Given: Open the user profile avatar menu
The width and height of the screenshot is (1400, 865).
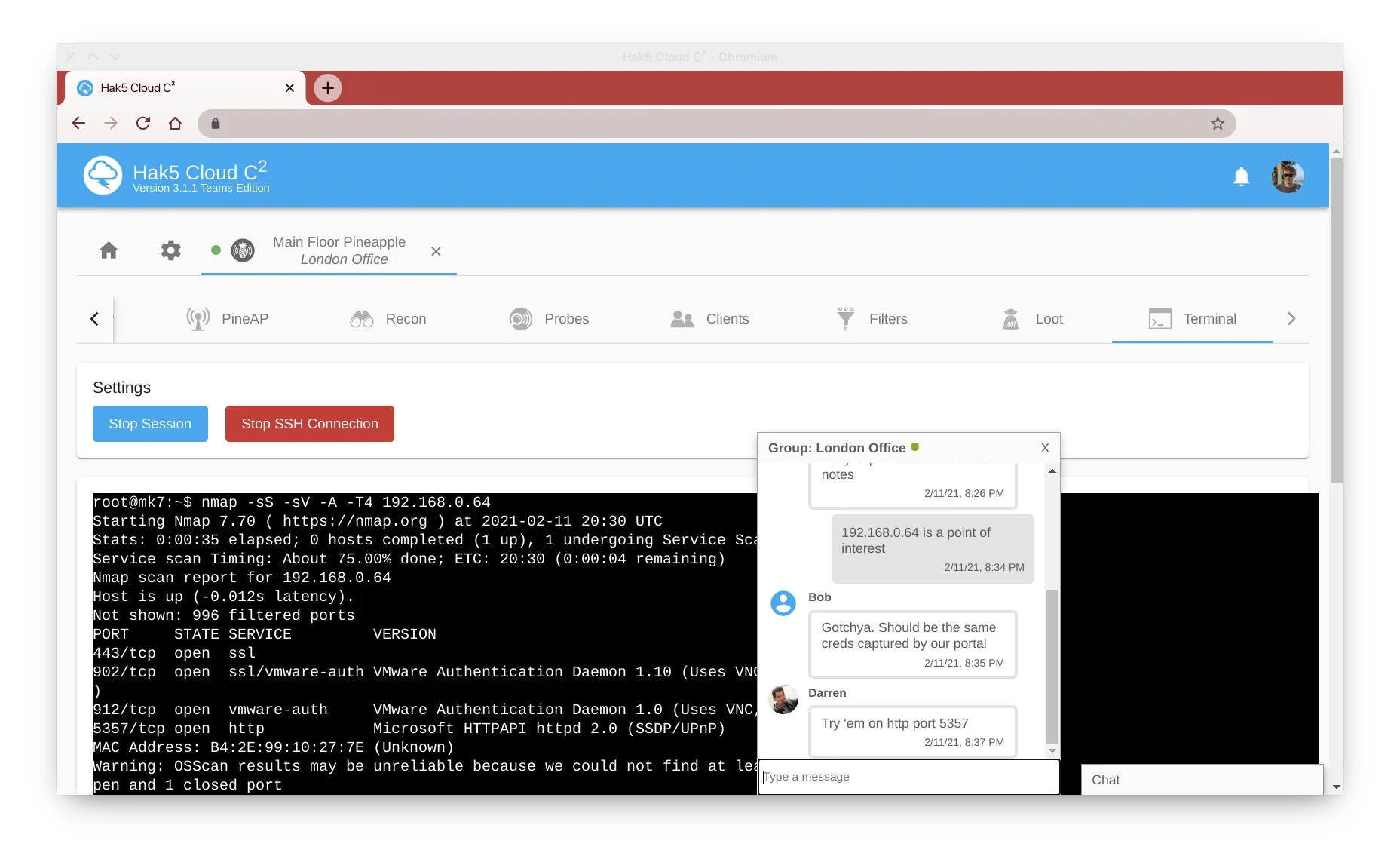Looking at the screenshot, I should coord(1288,176).
